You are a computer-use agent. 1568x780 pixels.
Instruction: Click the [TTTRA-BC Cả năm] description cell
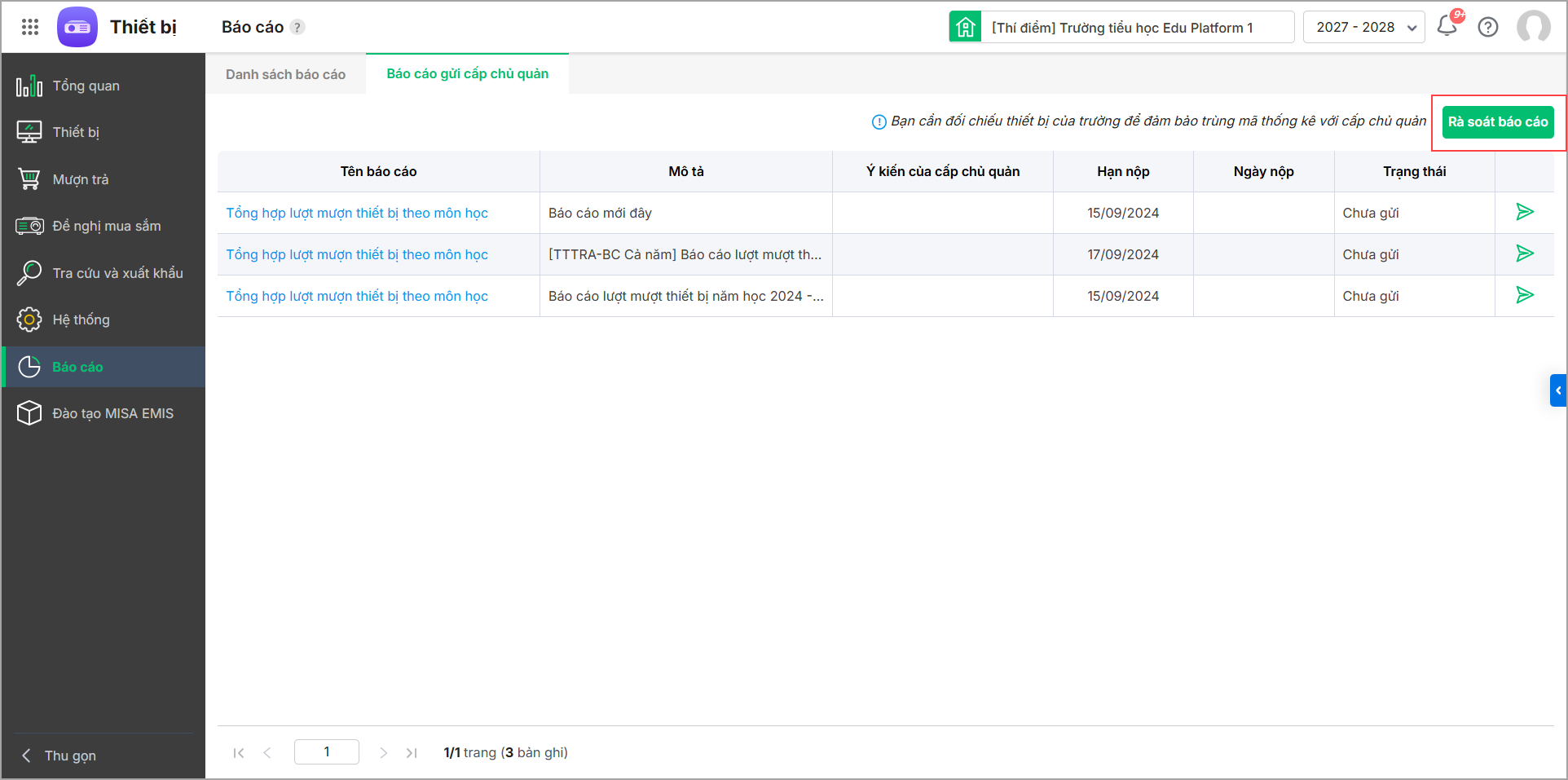pos(686,254)
